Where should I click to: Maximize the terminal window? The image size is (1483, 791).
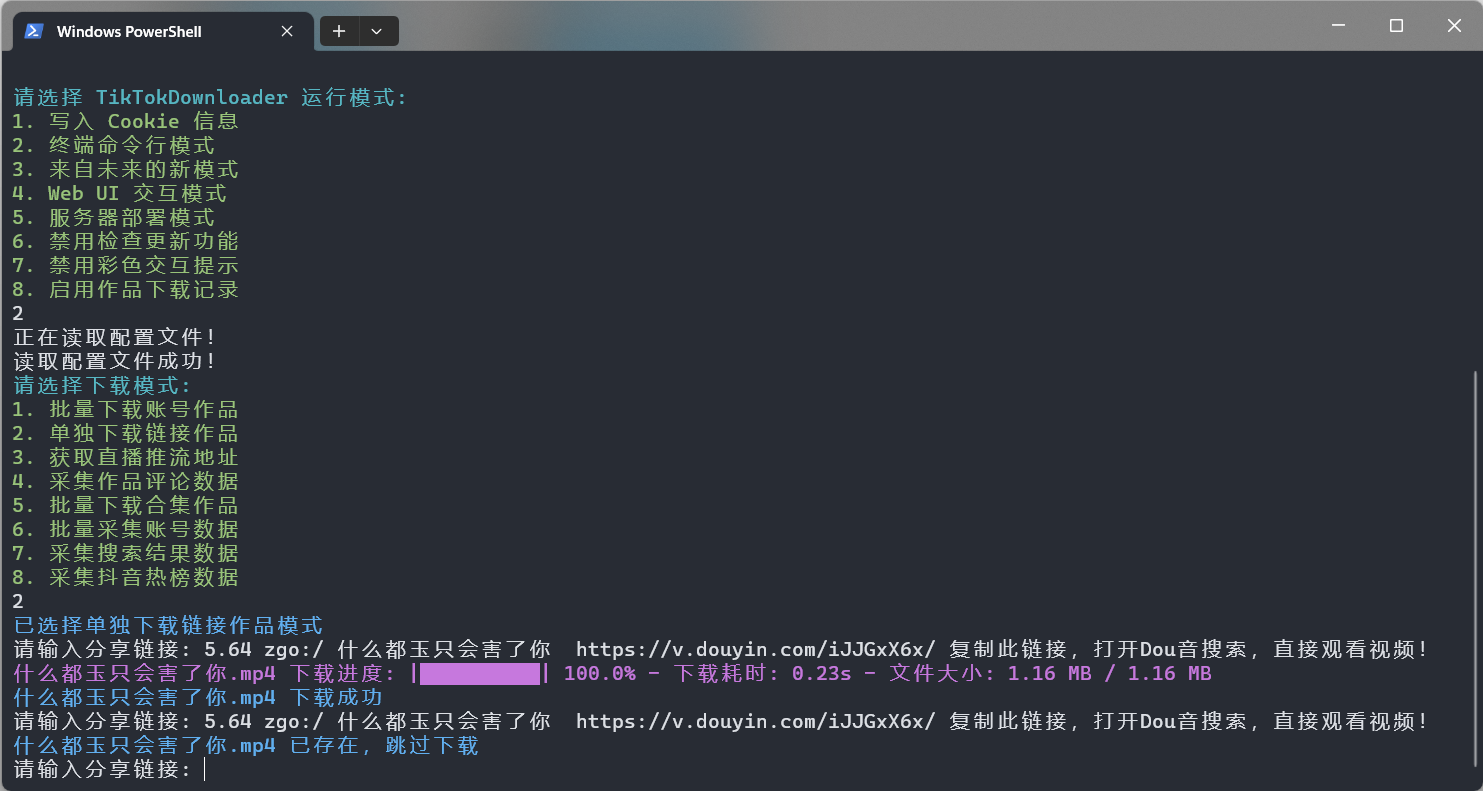[x=1396, y=26]
